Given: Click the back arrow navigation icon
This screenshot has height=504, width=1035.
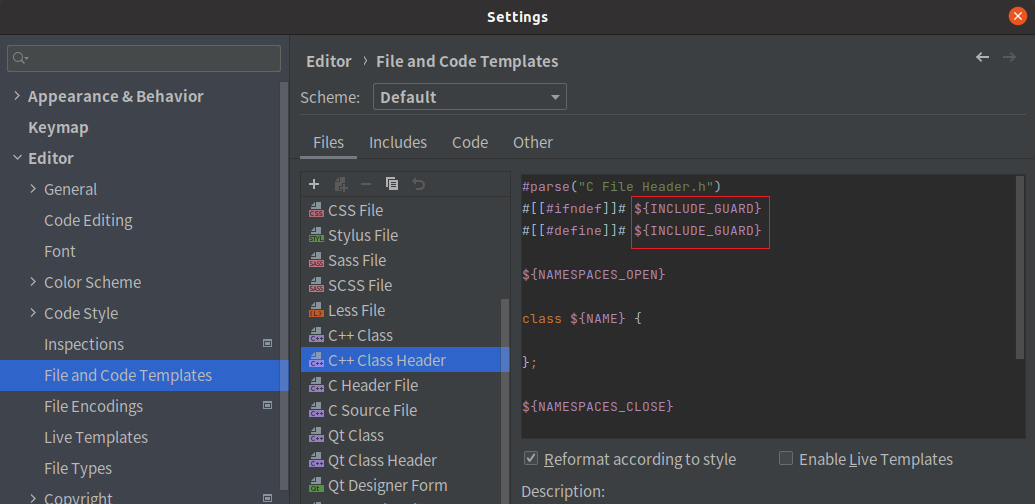Looking at the screenshot, I should pos(982,57).
